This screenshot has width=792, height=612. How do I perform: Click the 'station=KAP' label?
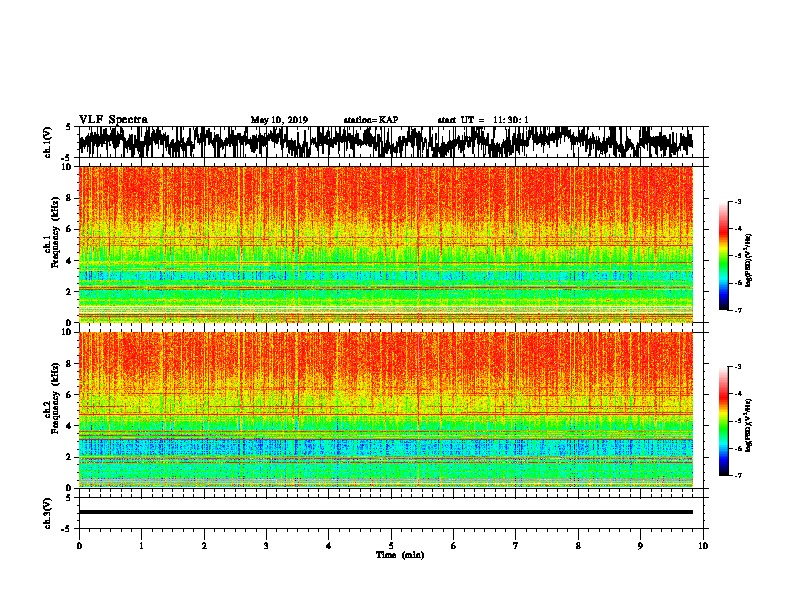pyautogui.click(x=371, y=120)
